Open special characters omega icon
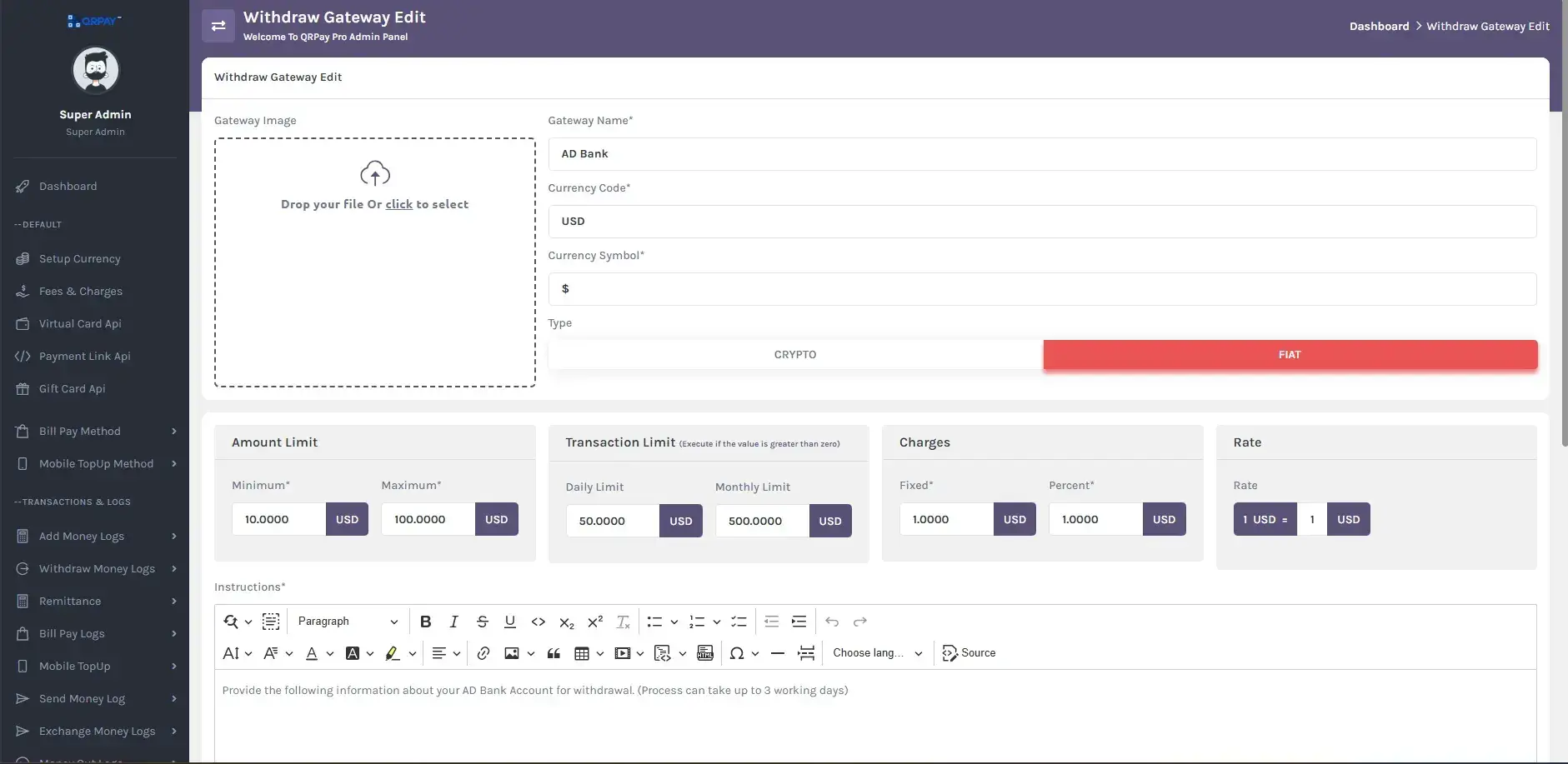The height and width of the screenshot is (764, 1568). point(737,653)
